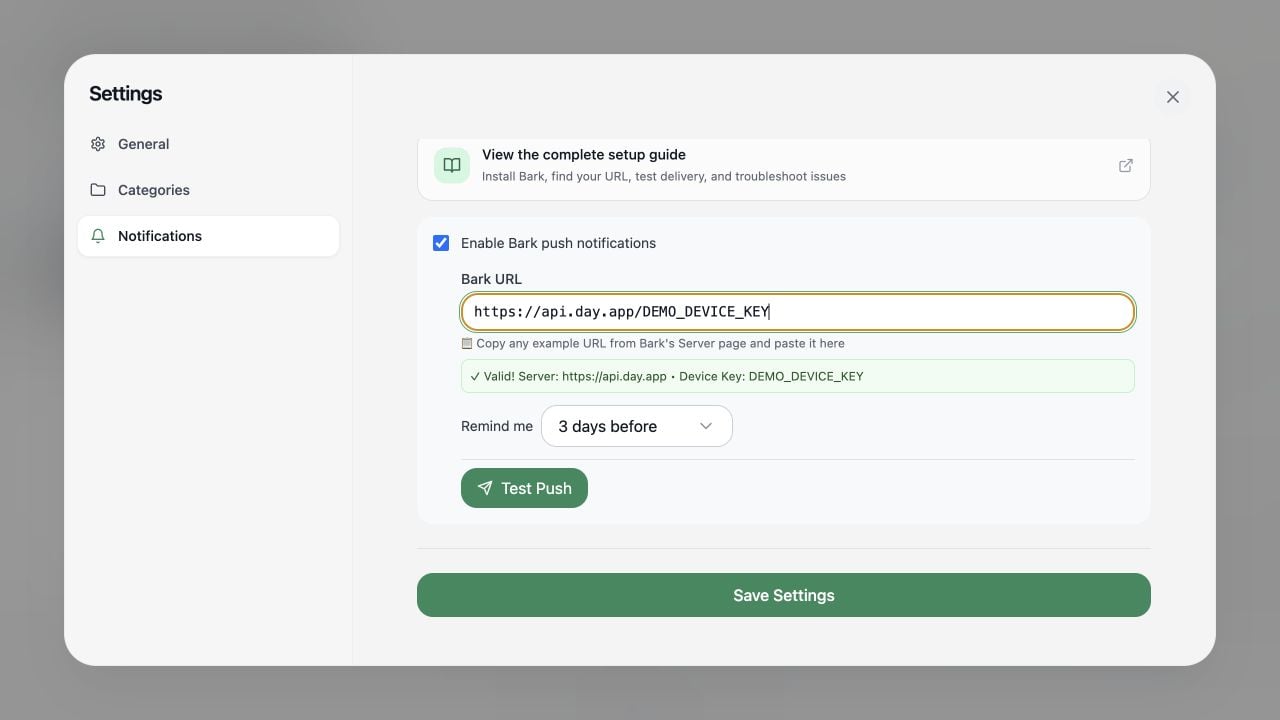The width and height of the screenshot is (1280, 720).
Task: Click the 'Enable Bark push notifications' label
Action: (558, 243)
